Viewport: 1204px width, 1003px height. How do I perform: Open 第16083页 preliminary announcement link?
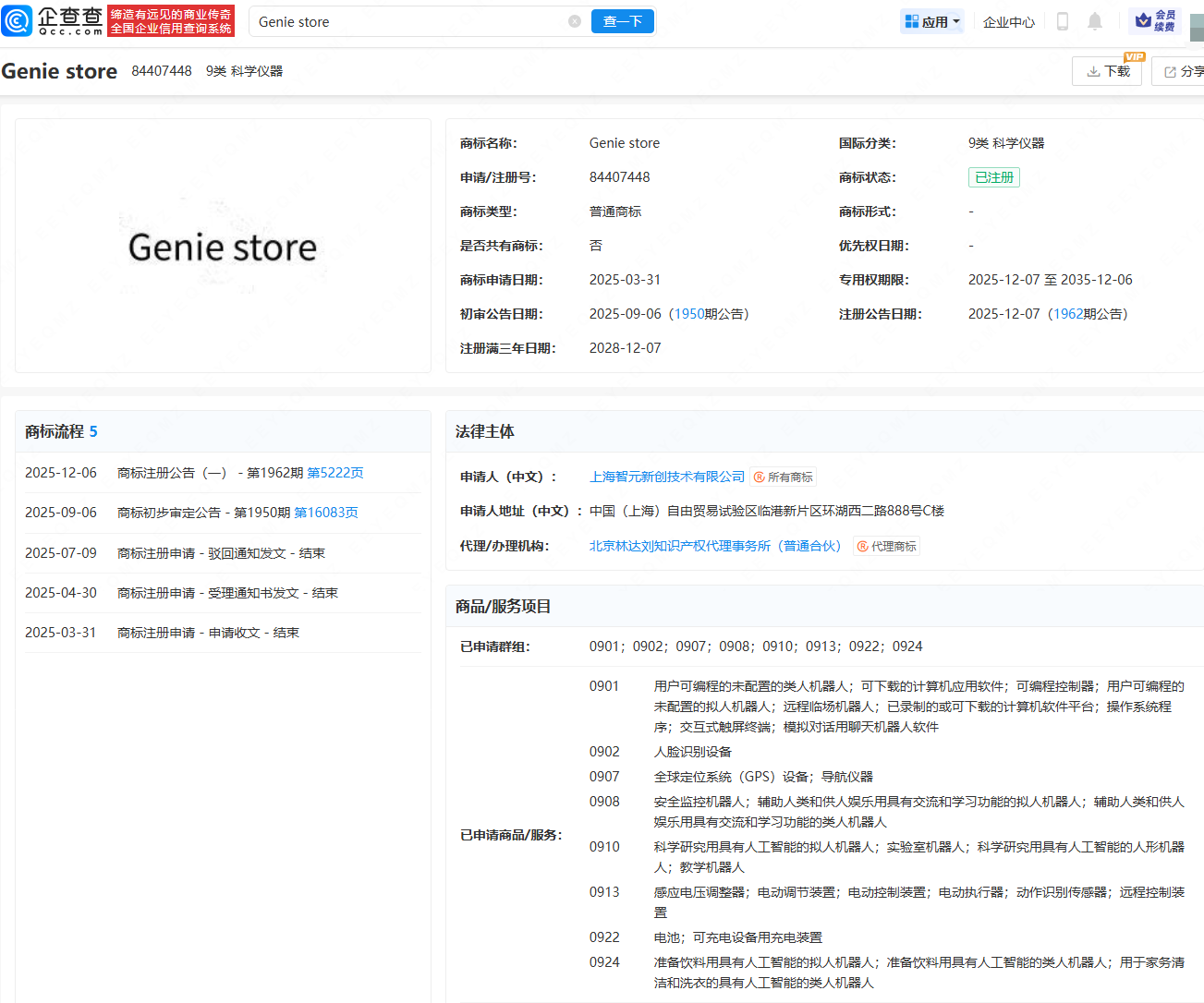click(325, 513)
